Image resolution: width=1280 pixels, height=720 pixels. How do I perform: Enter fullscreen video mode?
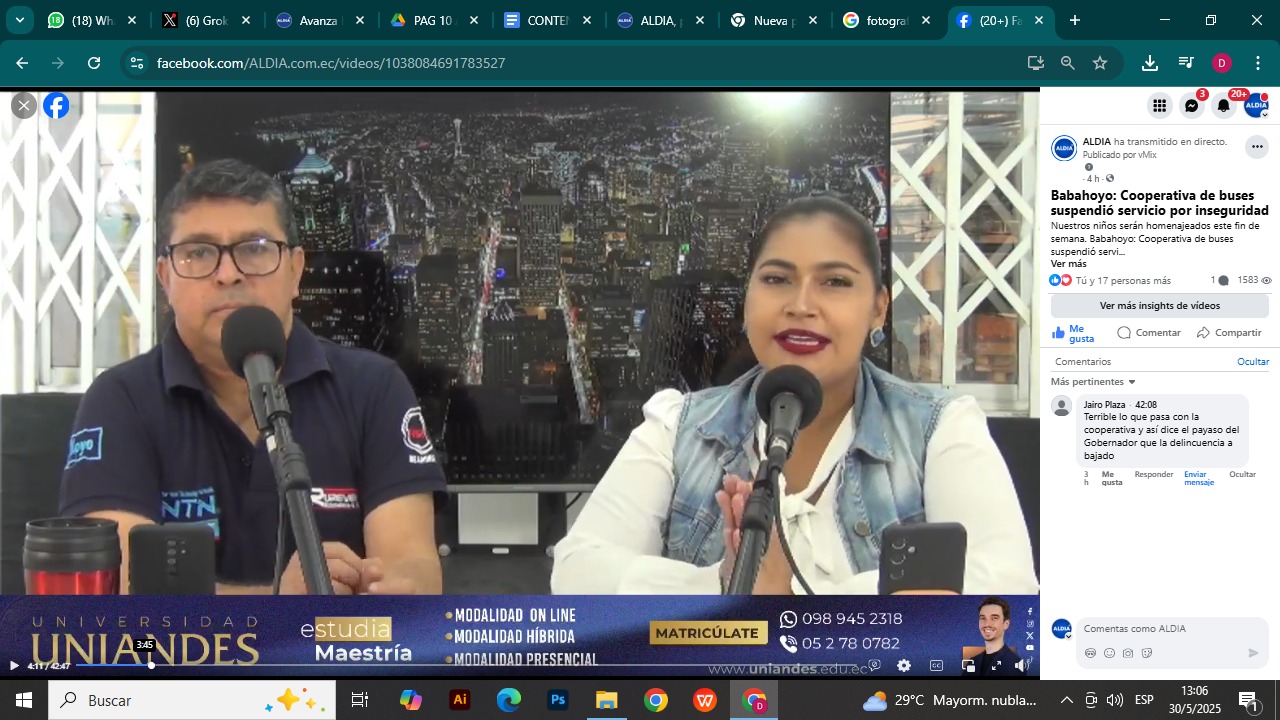click(996, 665)
